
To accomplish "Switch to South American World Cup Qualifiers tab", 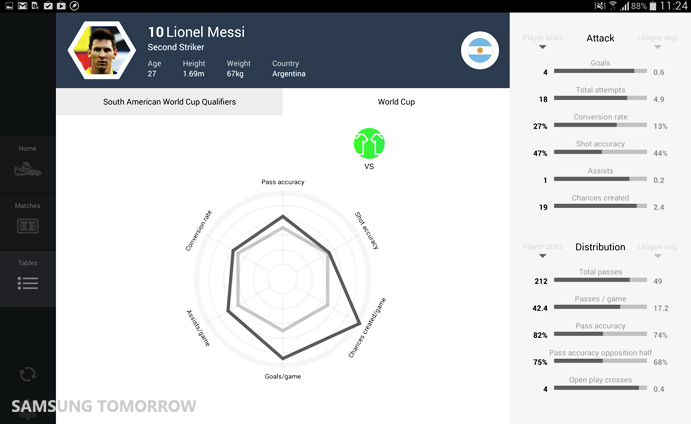I will (x=169, y=102).
